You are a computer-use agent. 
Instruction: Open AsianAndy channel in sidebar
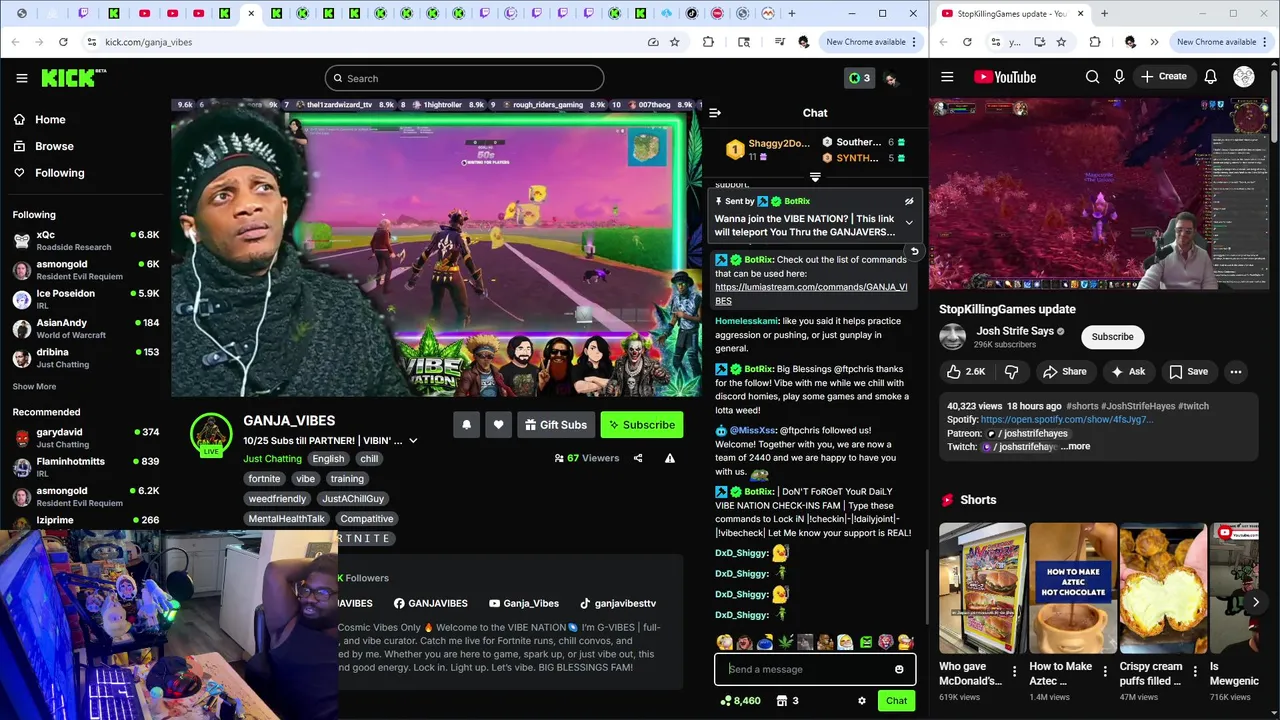(85, 328)
